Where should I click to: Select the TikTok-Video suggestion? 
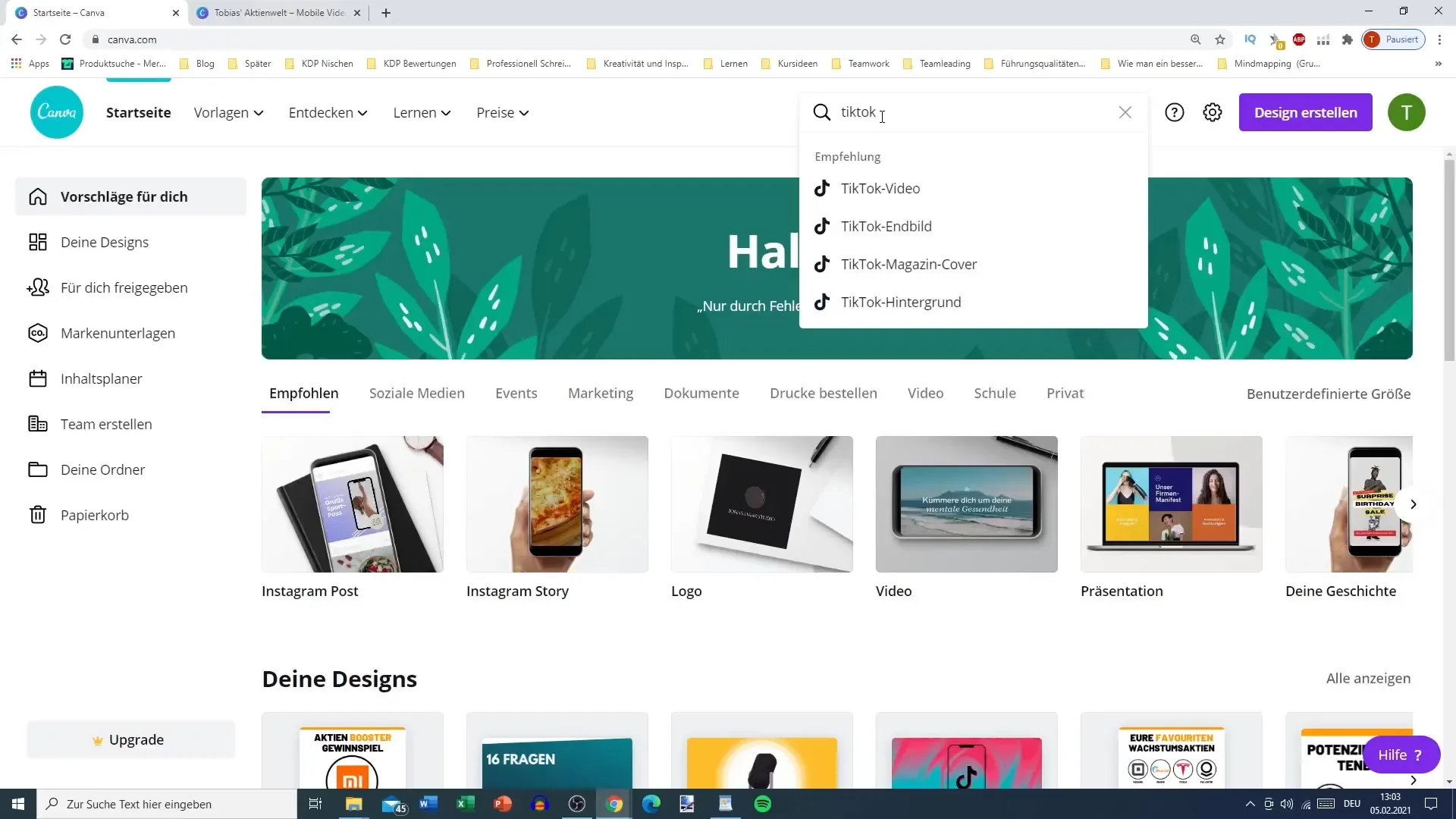pos(973,188)
